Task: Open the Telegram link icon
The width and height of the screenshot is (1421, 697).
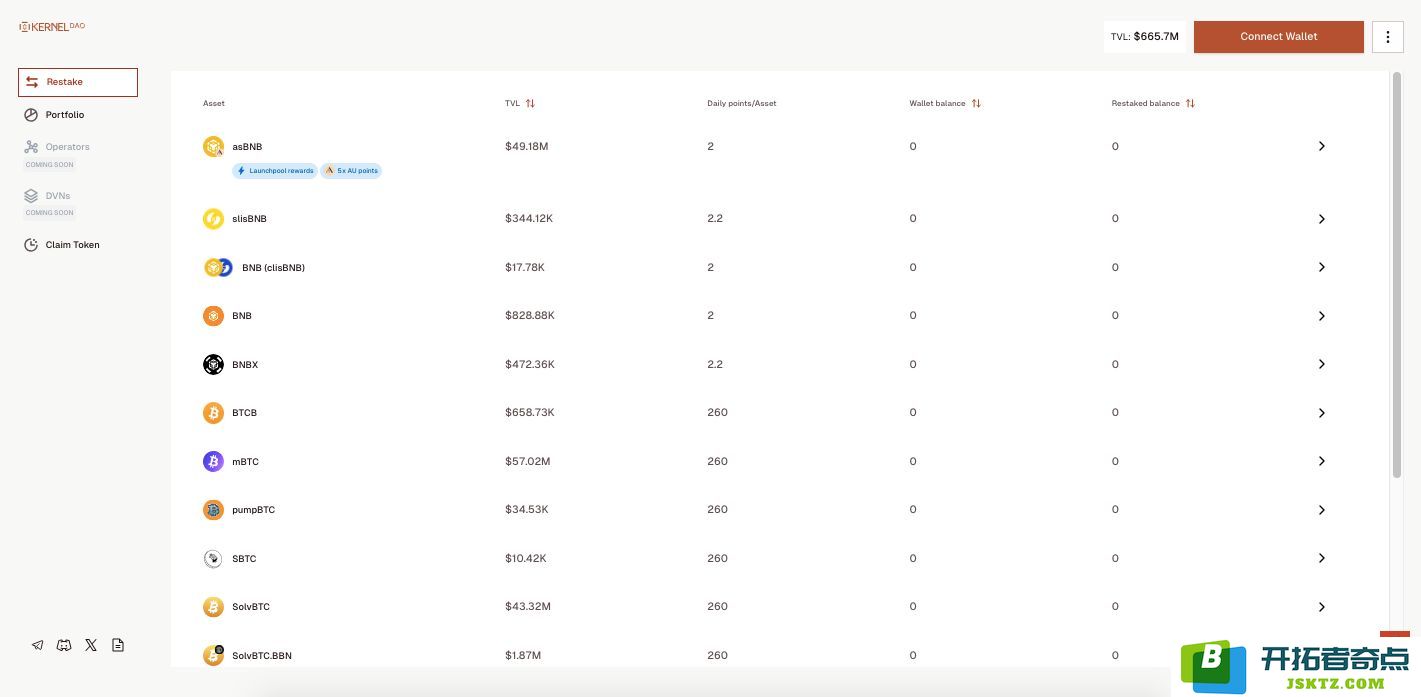Action: (38, 645)
